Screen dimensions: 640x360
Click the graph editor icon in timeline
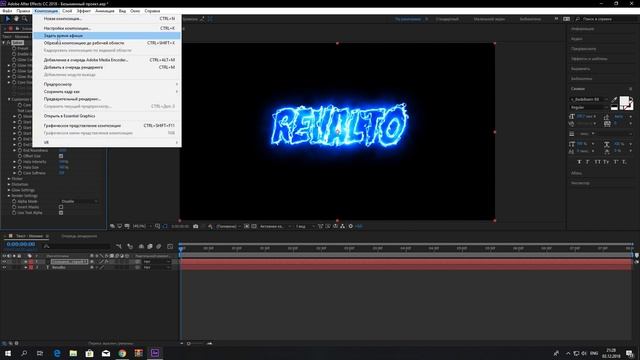[170, 247]
